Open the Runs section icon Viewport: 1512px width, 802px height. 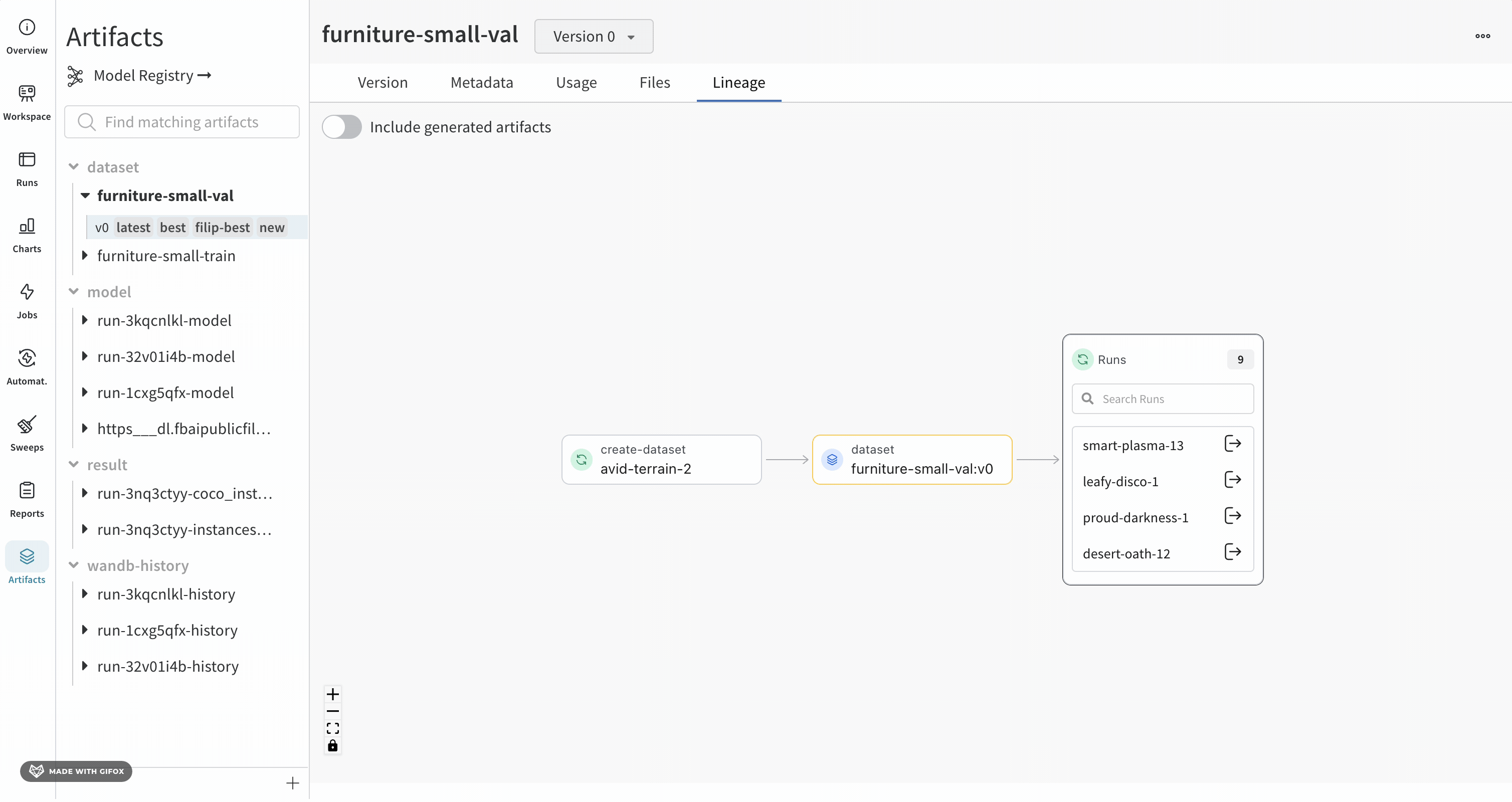(27, 166)
